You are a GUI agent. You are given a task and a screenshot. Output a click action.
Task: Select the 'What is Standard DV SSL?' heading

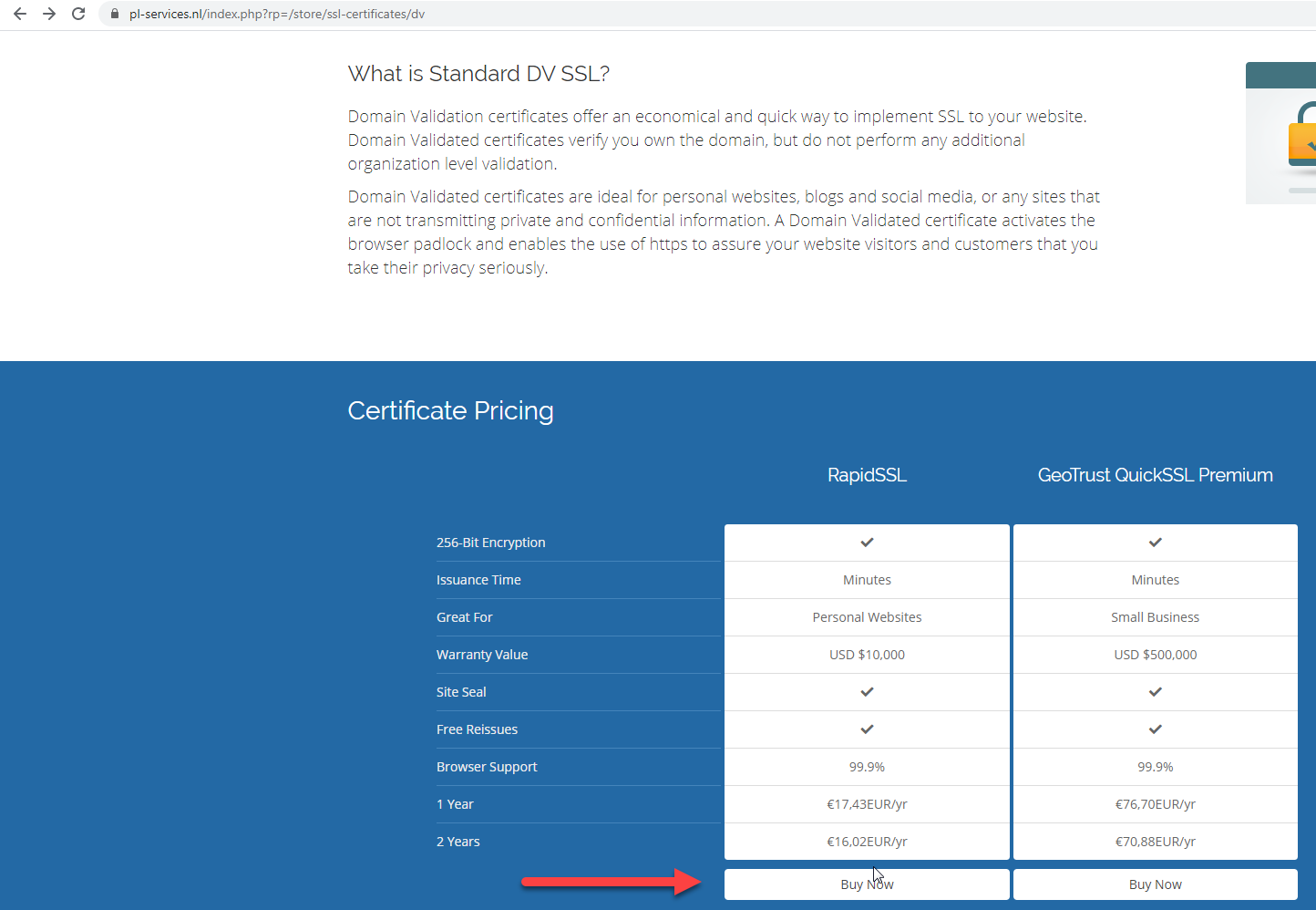coord(478,74)
